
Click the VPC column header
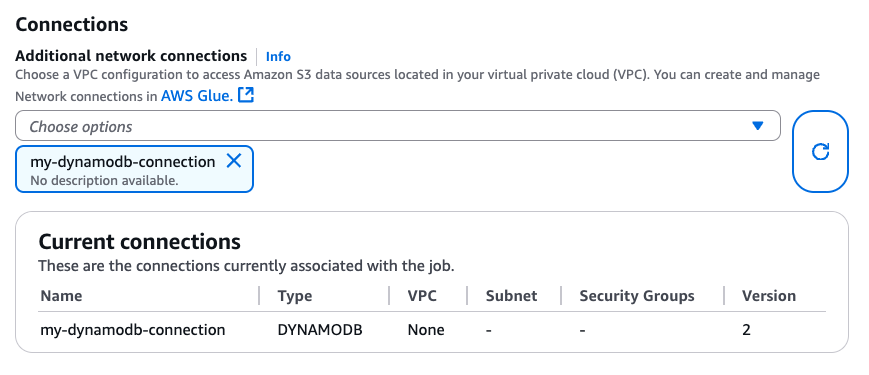click(x=422, y=296)
